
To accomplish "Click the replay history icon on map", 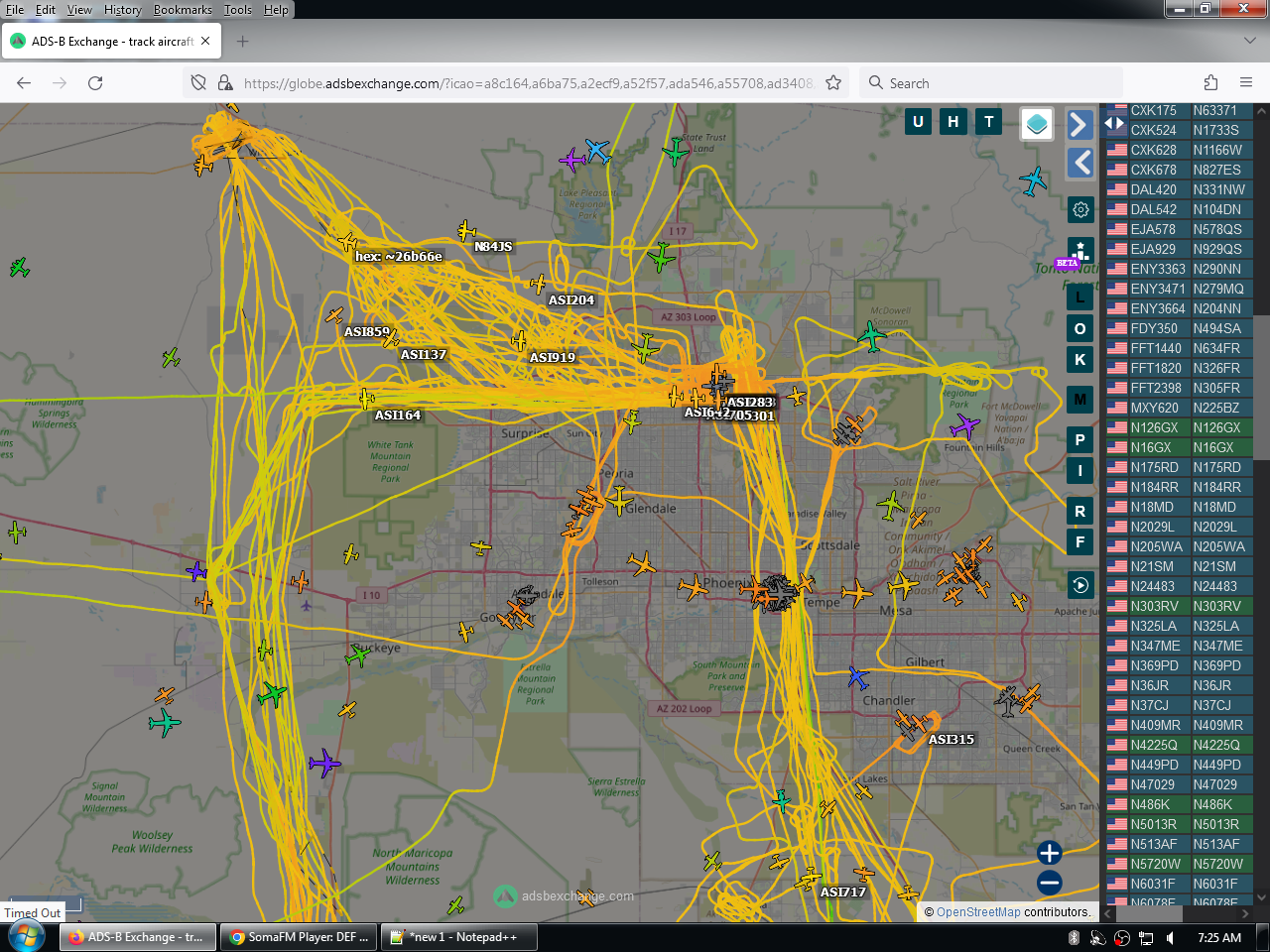I will [x=1080, y=585].
